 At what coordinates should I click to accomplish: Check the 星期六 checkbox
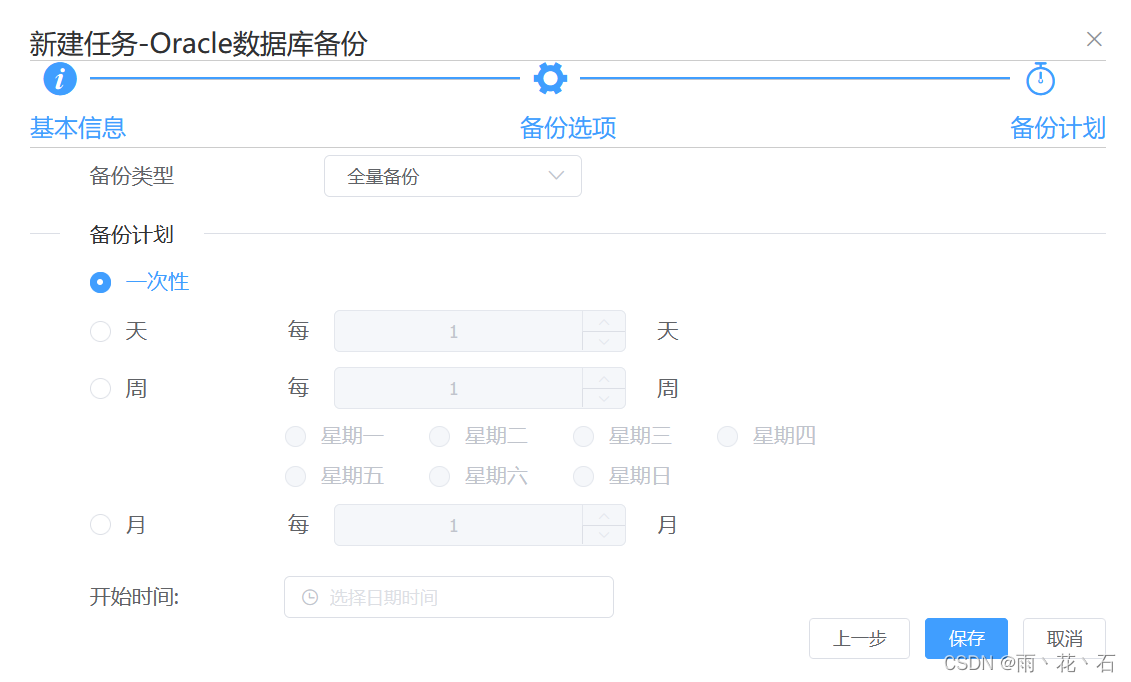(440, 476)
